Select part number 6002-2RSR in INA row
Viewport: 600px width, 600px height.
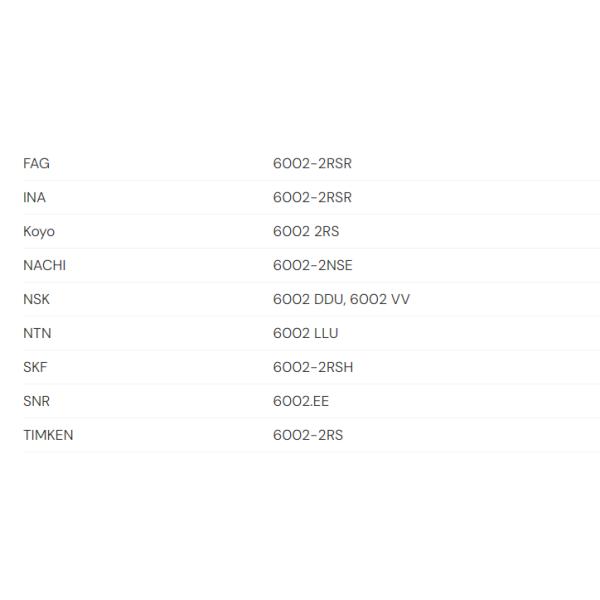pyautogui.click(x=312, y=197)
